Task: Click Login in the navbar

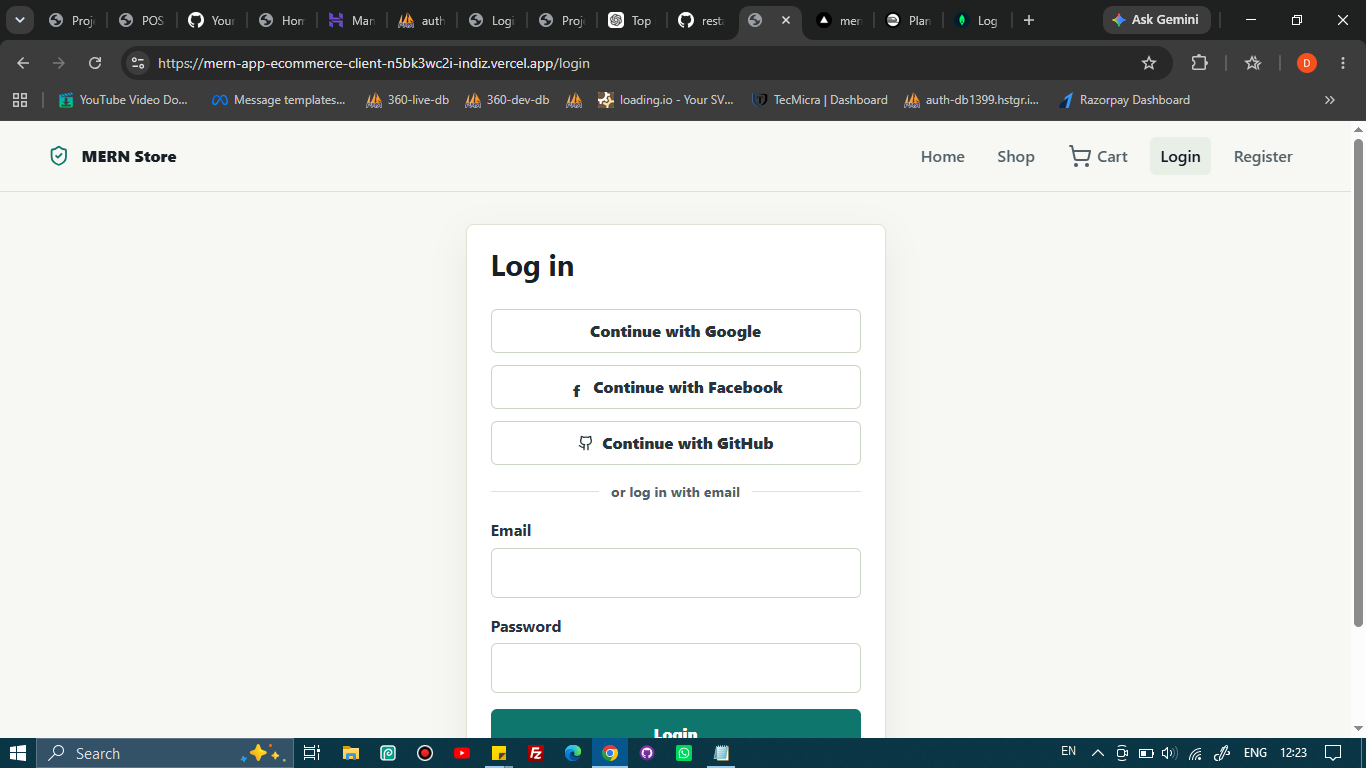Action: (1180, 156)
